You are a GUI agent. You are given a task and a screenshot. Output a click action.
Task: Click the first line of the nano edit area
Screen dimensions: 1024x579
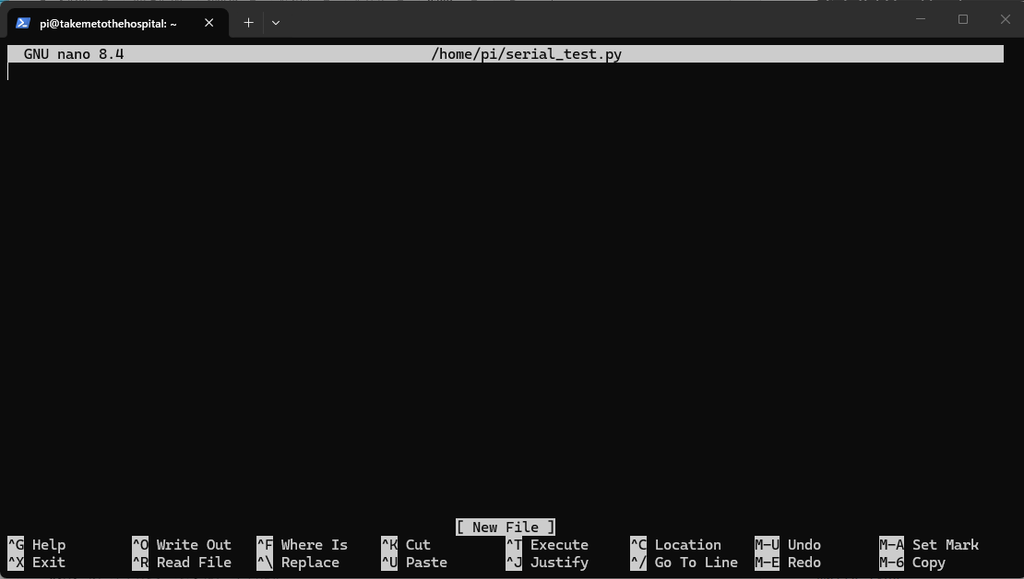[505, 72]
